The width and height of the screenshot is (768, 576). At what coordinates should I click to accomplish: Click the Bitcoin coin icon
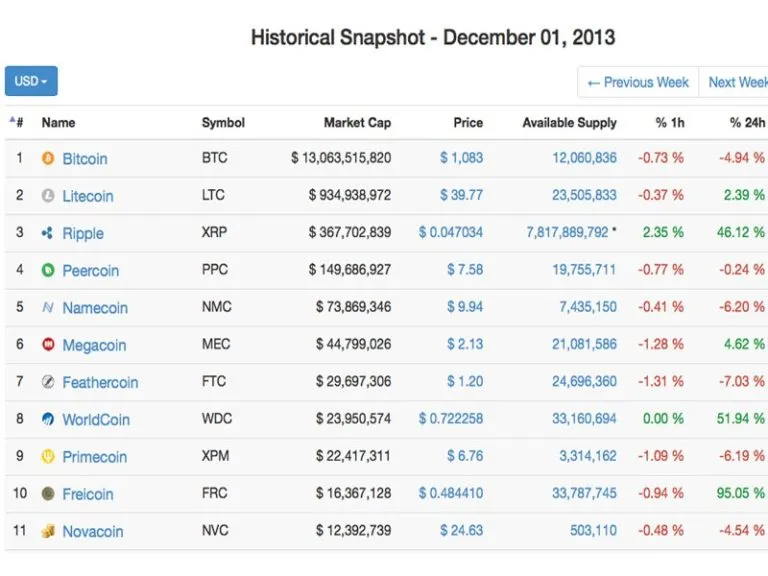click(x=48, y=158)
